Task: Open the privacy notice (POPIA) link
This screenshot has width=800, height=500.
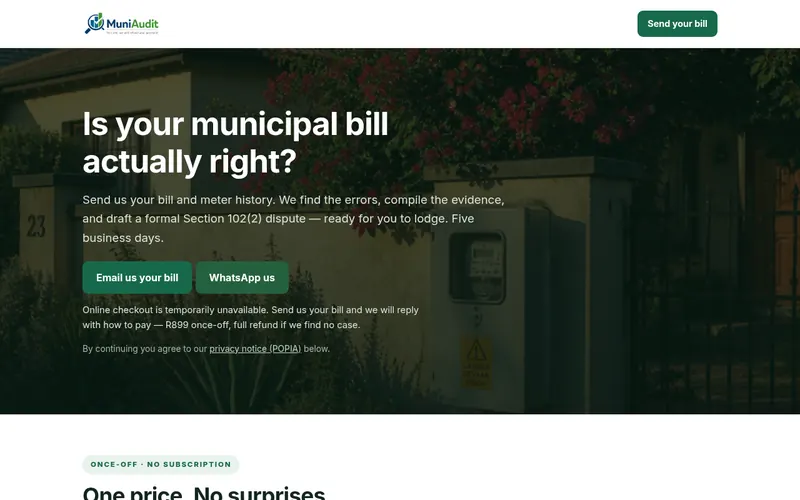Action: pyautogui.click(x=255, y=349)
